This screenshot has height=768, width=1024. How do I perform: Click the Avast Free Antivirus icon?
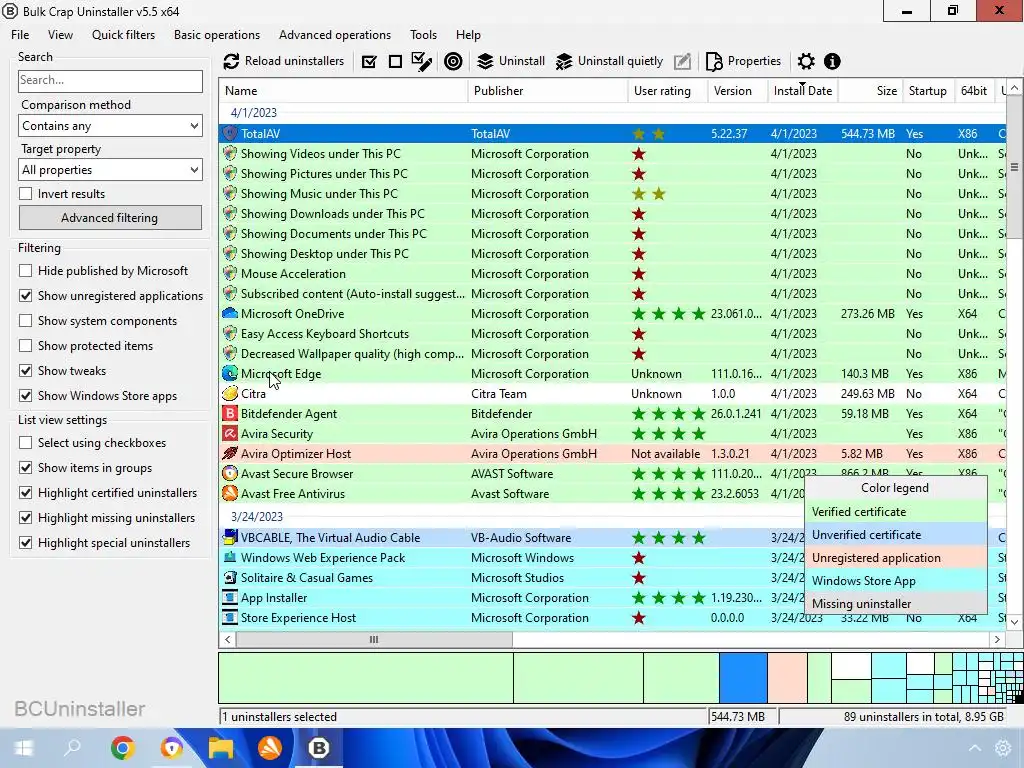pos(230,494)
